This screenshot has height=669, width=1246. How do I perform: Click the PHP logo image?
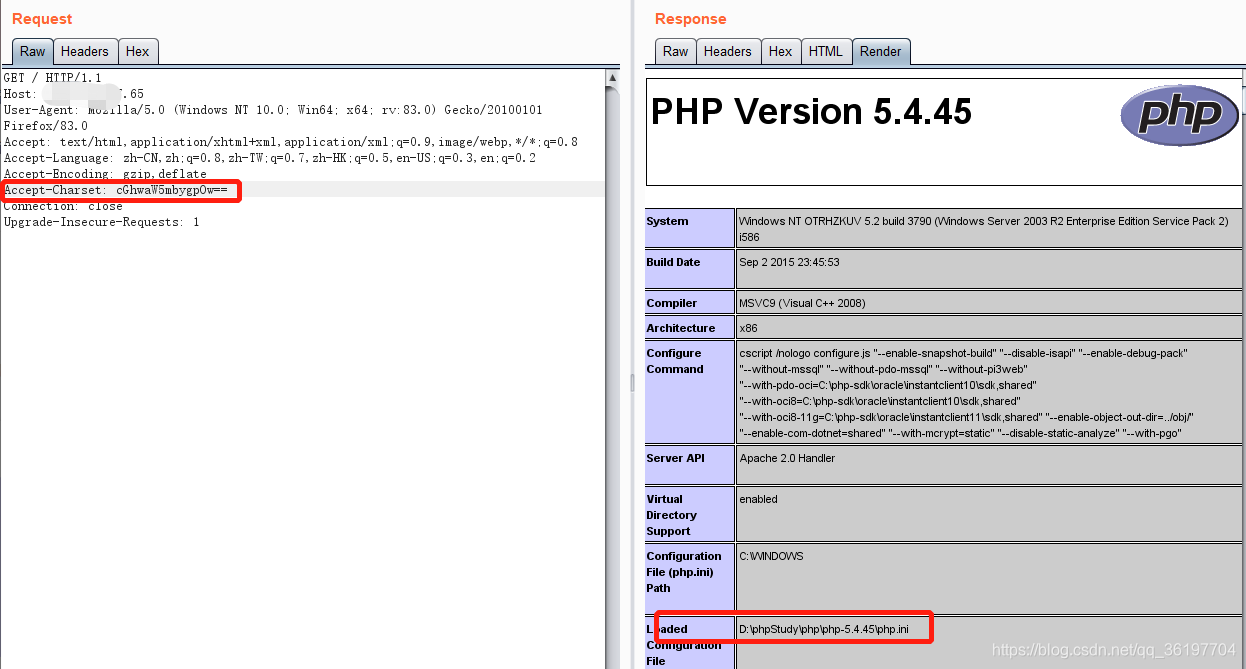(1179, 115)
